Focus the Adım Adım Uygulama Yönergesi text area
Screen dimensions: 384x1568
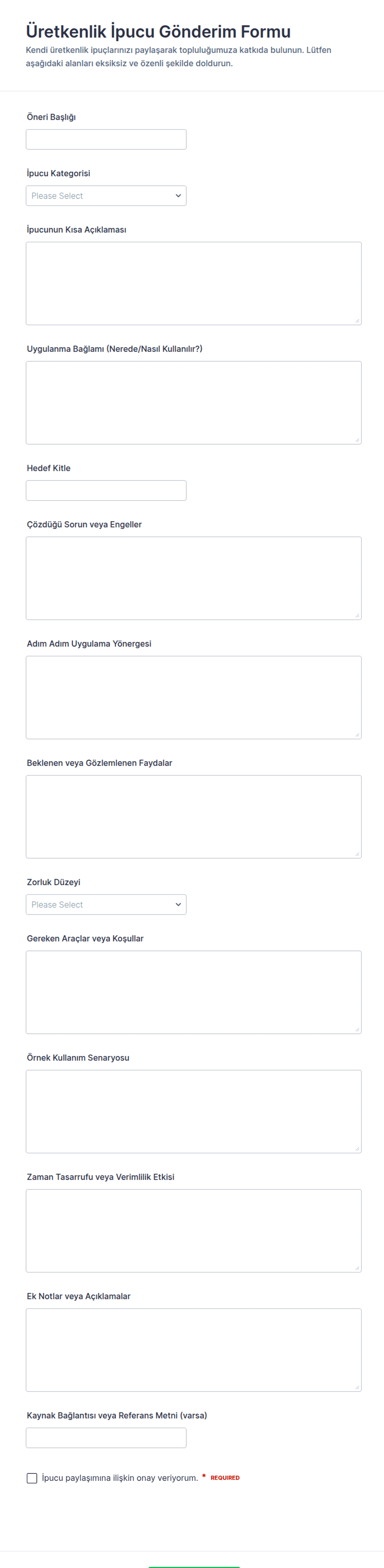[x=194, y=698]
